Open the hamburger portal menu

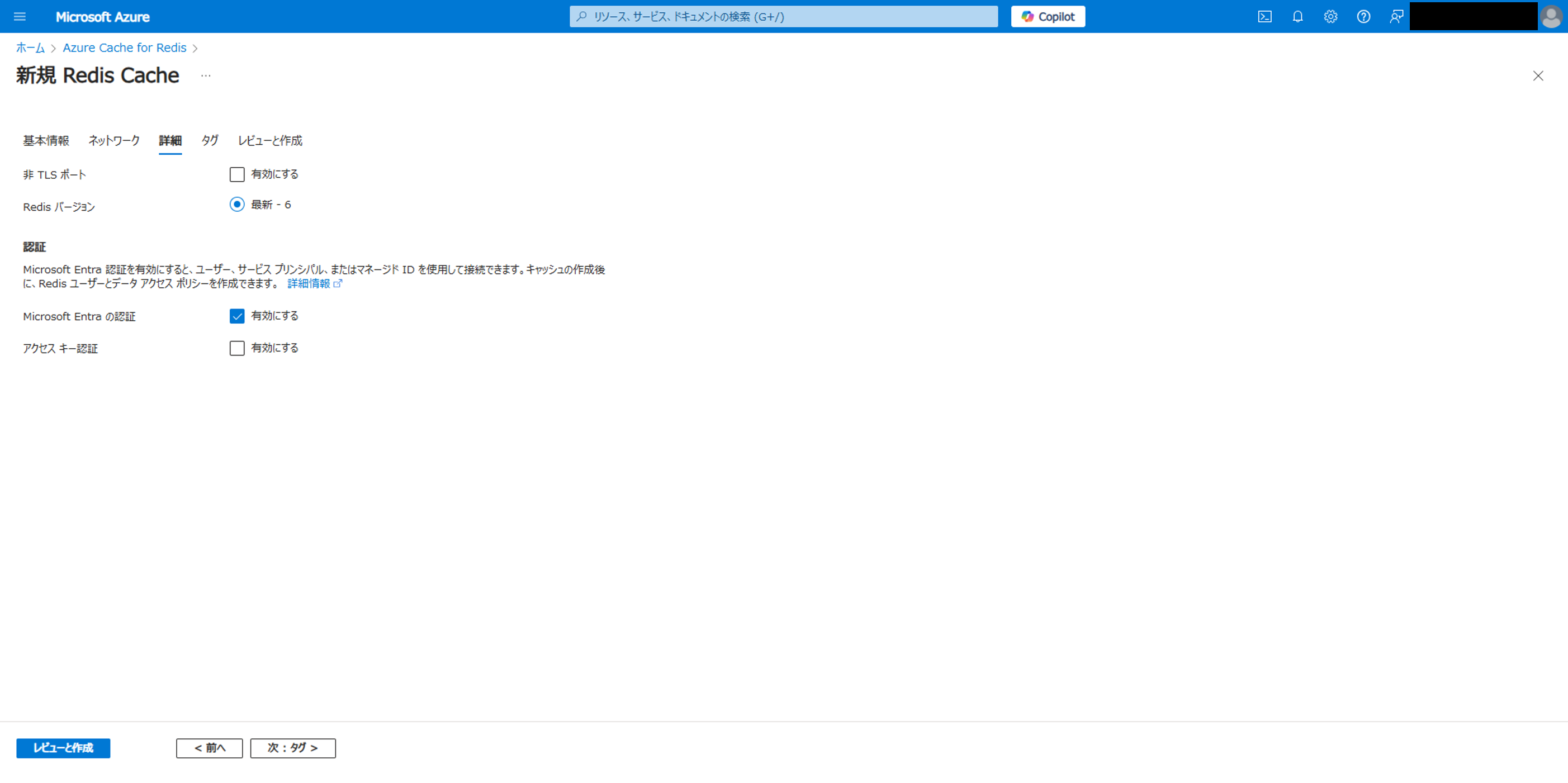point(20,16)
